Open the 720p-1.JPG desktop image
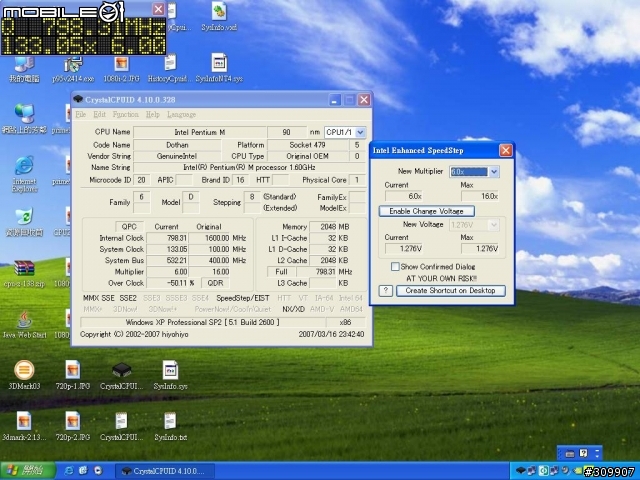The width and height of the screenshot is (640, 480). tap(73, 375)
